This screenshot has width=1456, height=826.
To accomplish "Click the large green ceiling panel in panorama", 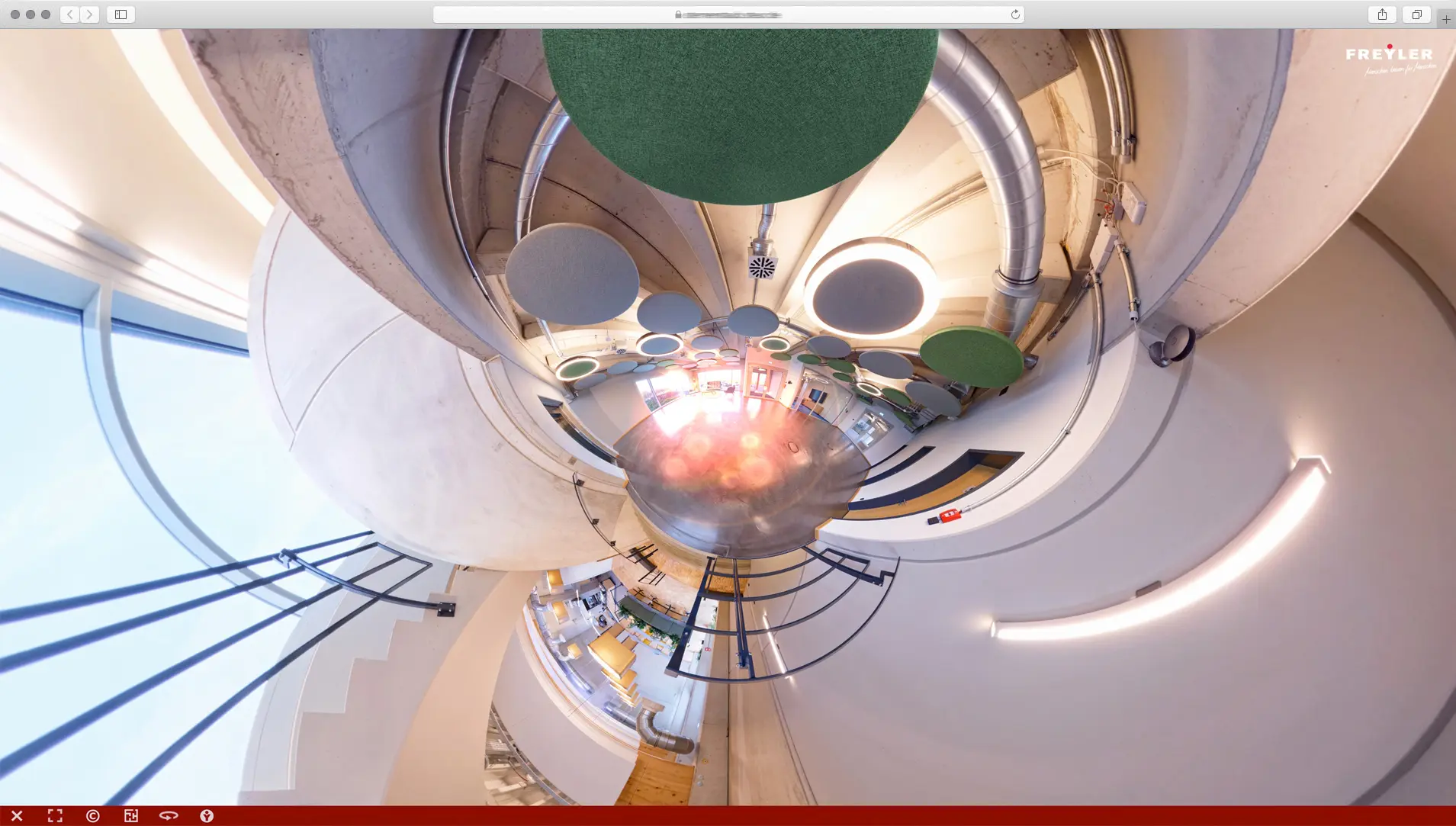I will (738, 114).
